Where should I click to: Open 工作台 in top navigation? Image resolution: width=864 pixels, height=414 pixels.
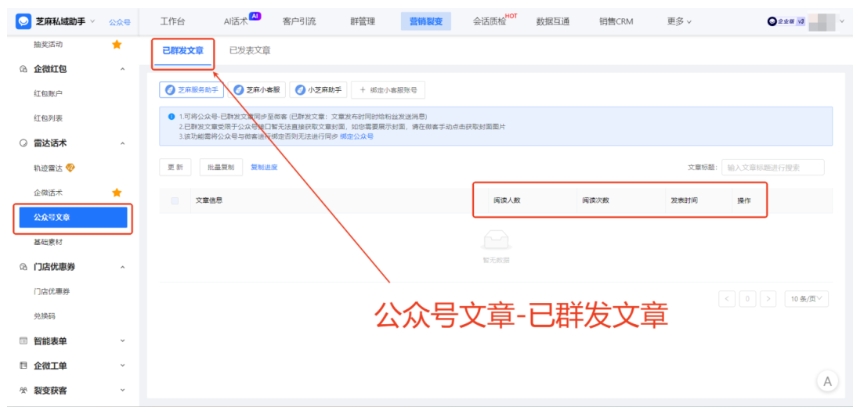click(172, 22)
